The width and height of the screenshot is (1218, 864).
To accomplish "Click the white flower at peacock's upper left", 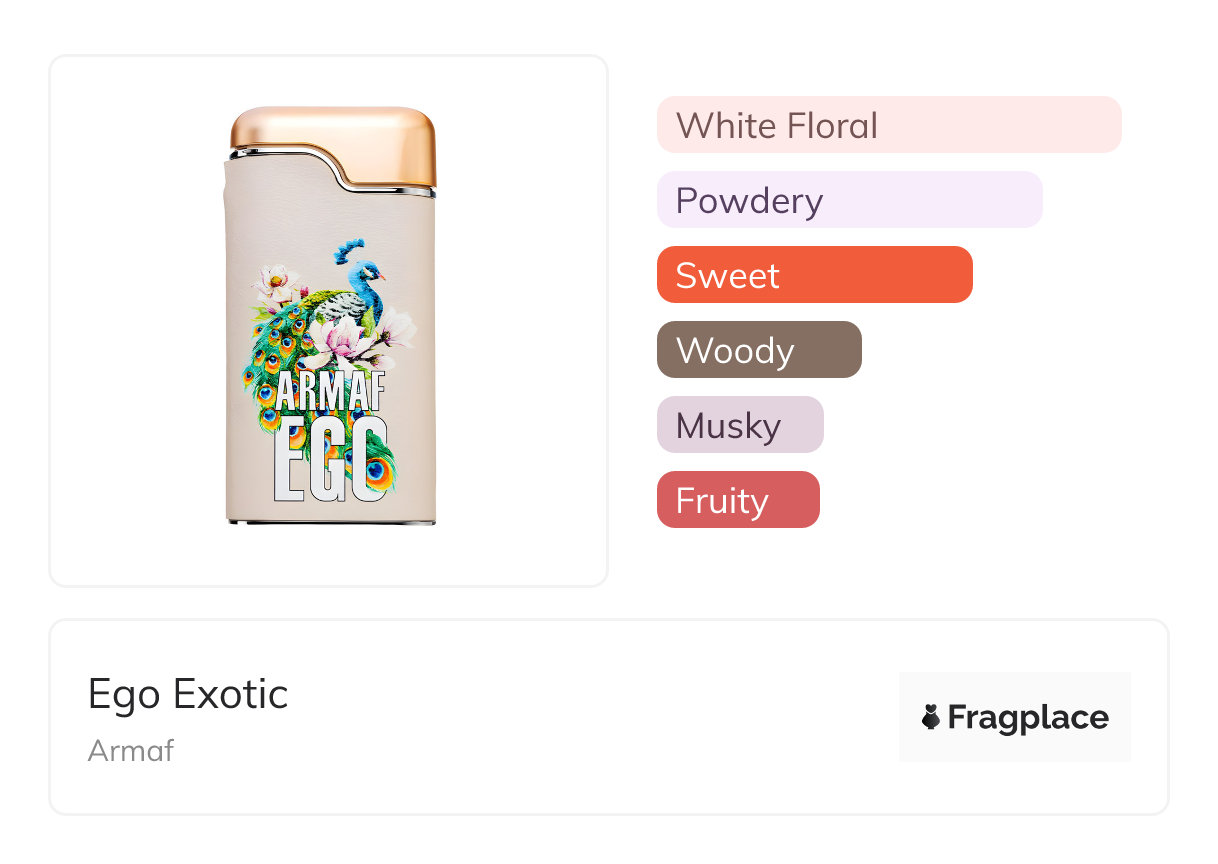I will [x=276, y=280].
